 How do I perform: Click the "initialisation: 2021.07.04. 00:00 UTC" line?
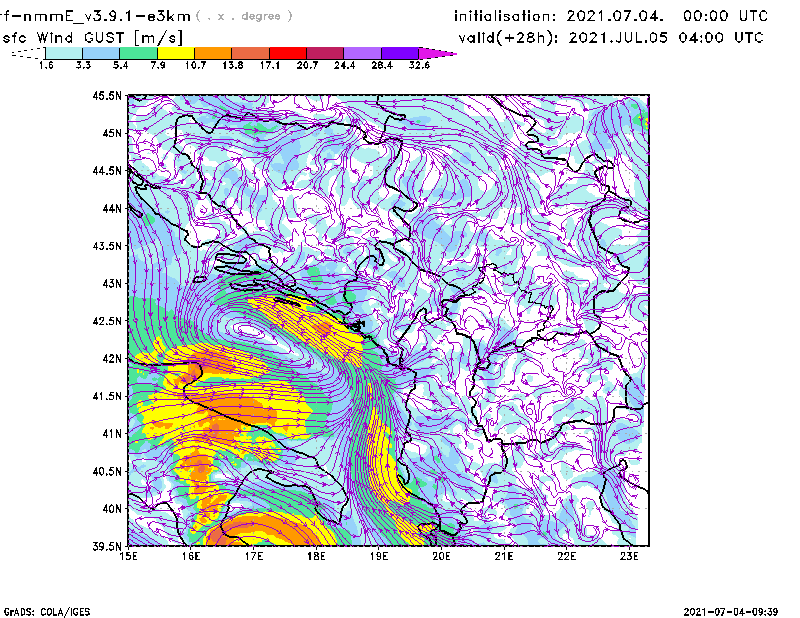point(611,16)
